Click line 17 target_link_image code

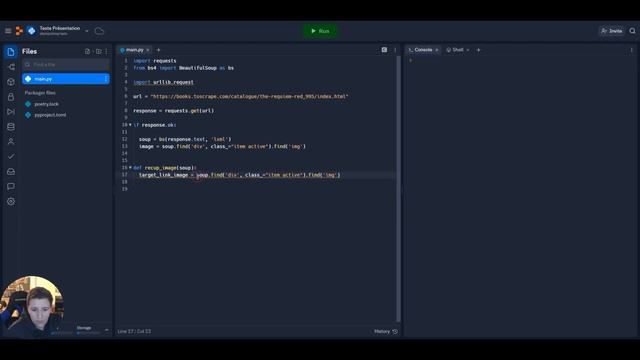click(x=240, y=175)
